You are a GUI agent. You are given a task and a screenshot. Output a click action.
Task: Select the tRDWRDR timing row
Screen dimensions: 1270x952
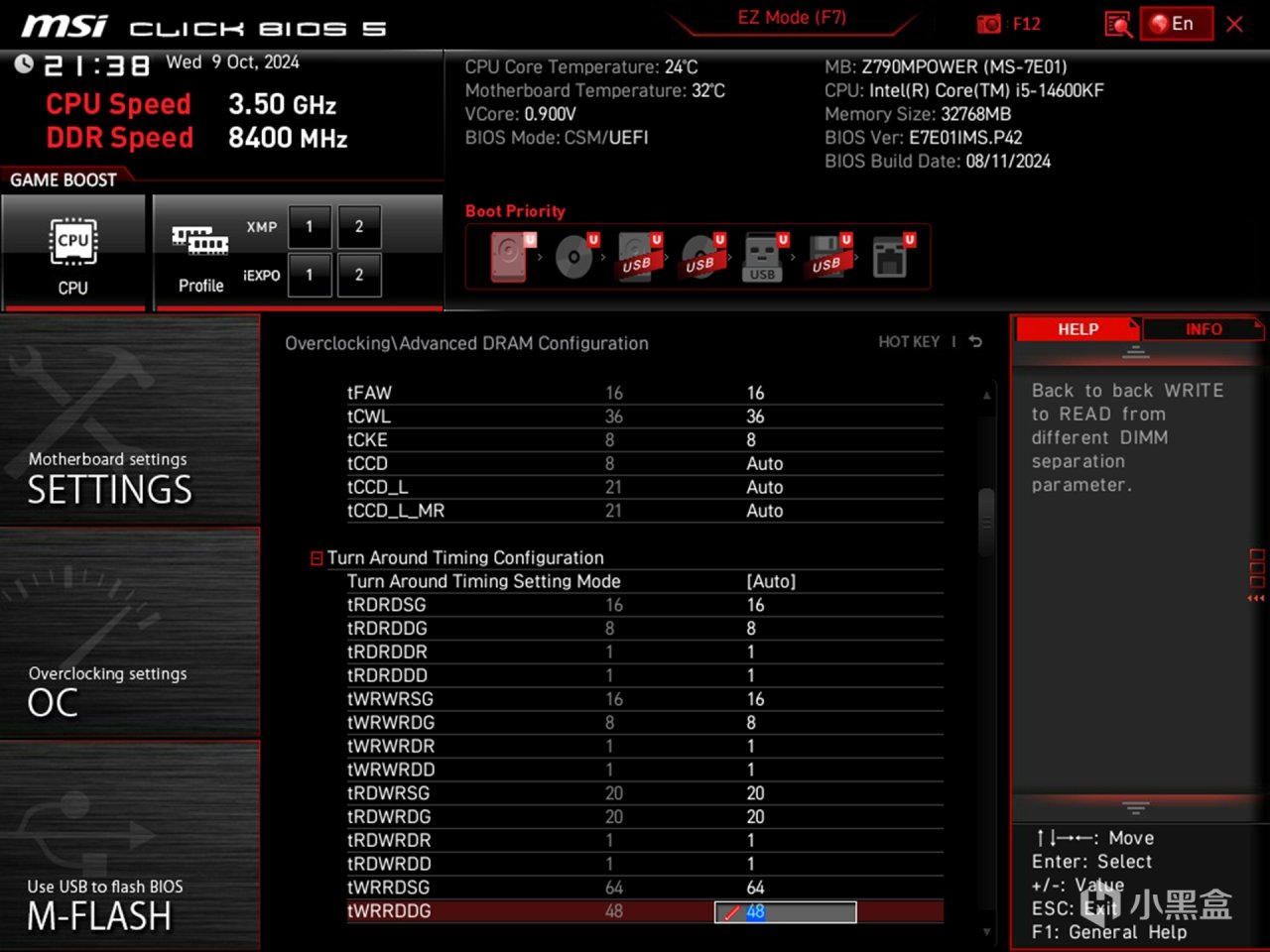pyautogui.click(x=645, y=841)
